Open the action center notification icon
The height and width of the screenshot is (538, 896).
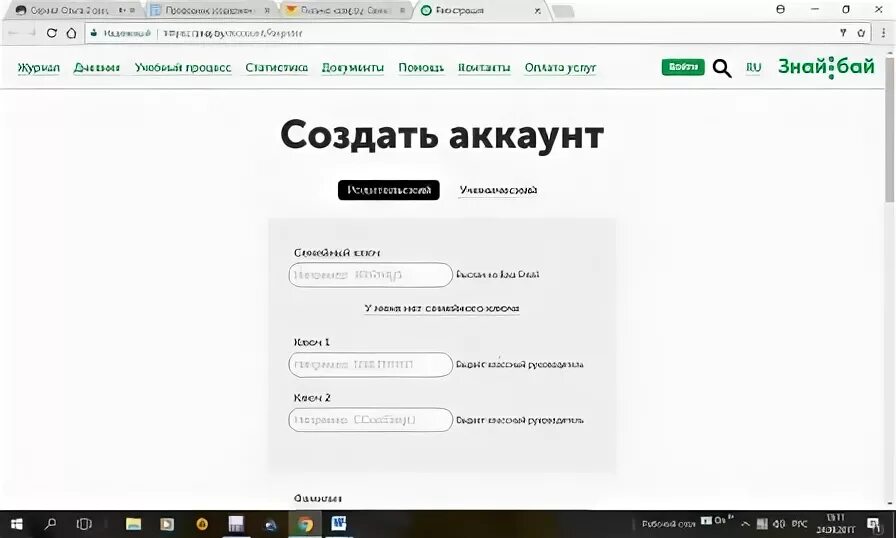click(873, 524)
